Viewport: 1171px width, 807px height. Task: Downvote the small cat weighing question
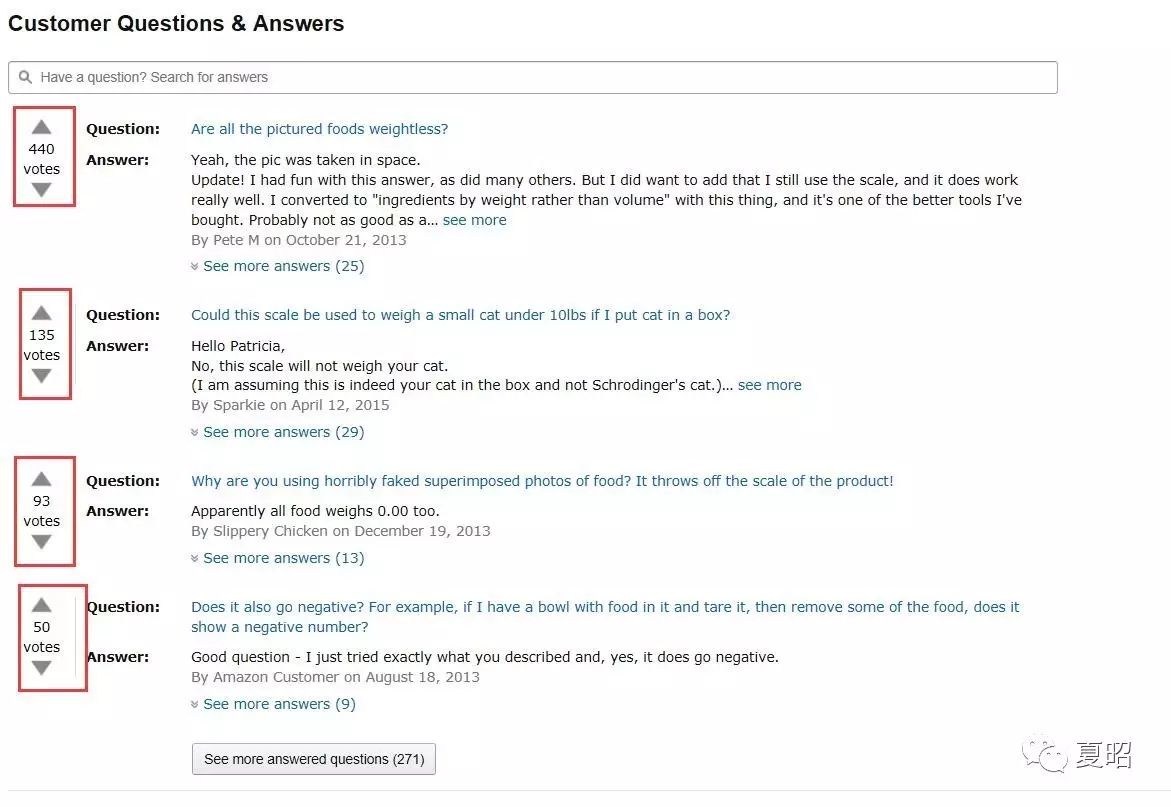(x=41, y=376)
